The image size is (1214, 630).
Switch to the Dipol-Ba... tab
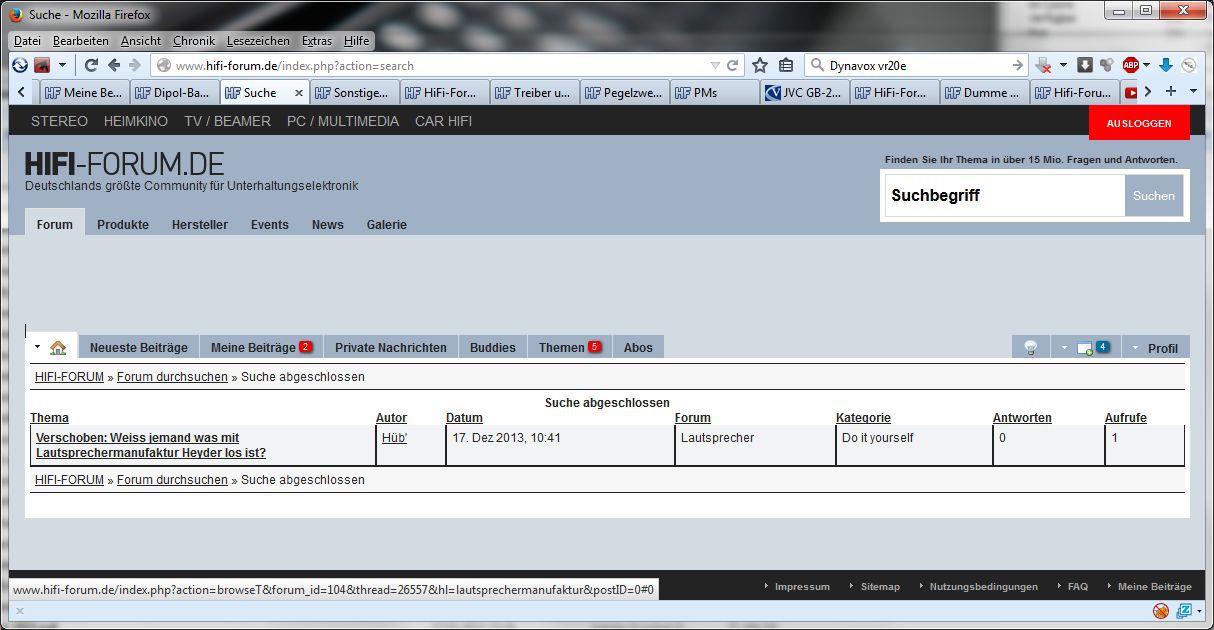(174, 93)
